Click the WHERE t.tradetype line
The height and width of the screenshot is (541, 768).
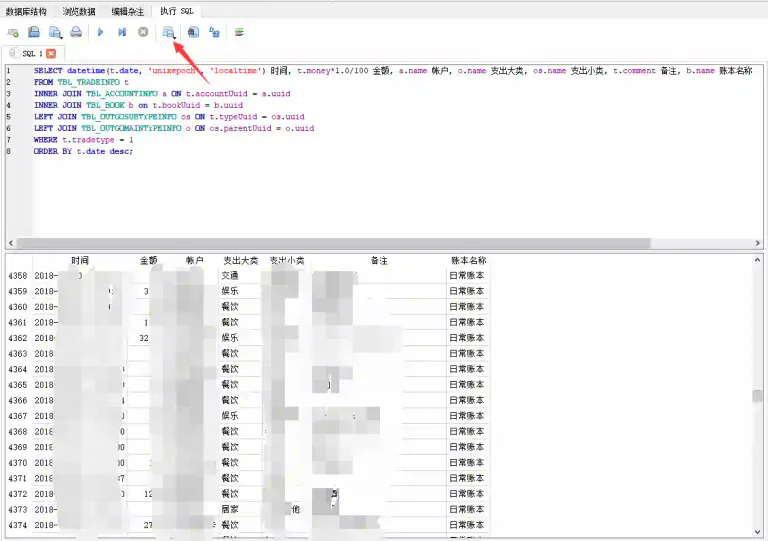83,140
